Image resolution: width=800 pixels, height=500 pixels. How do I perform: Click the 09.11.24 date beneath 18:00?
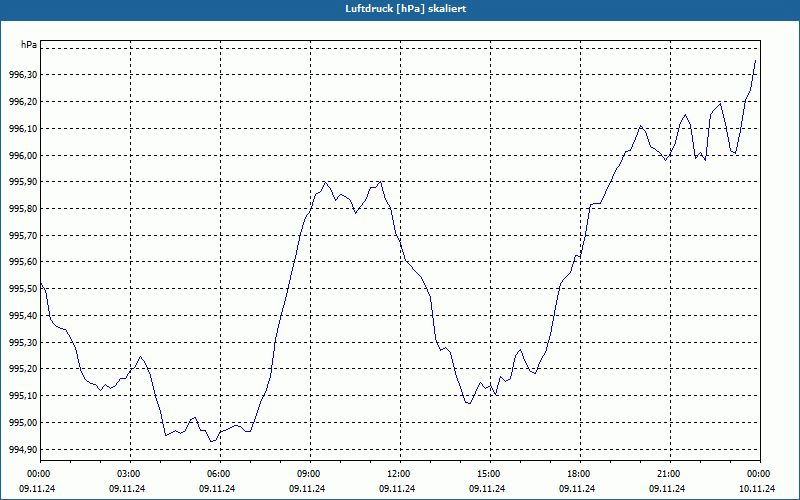(x=577, y=489)
